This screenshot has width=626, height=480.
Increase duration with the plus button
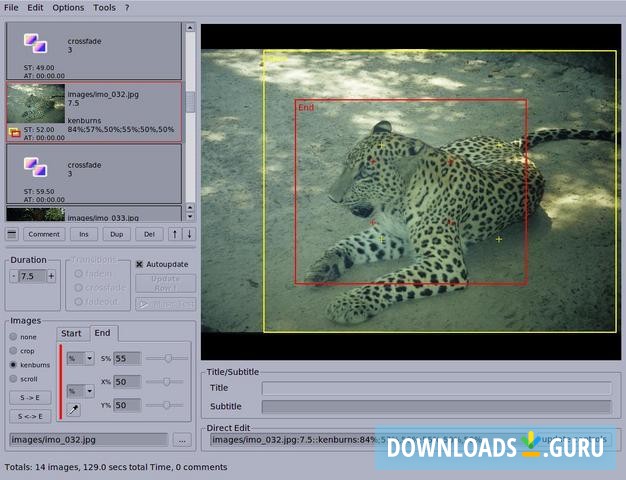pyautogui.click(x=51, y=276)
